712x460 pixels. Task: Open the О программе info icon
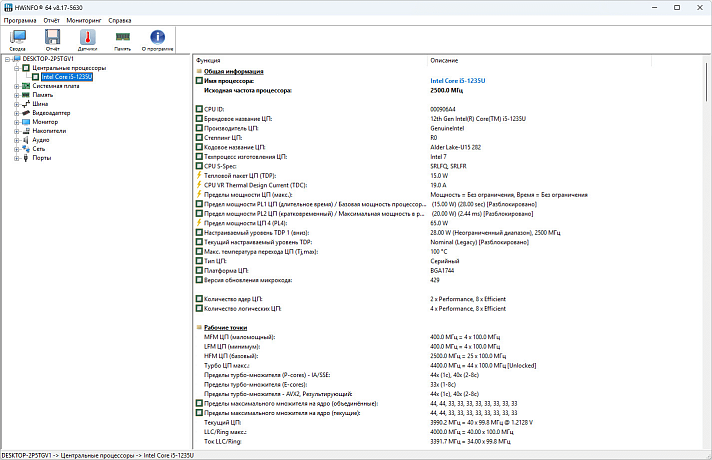tap(158, 39)
